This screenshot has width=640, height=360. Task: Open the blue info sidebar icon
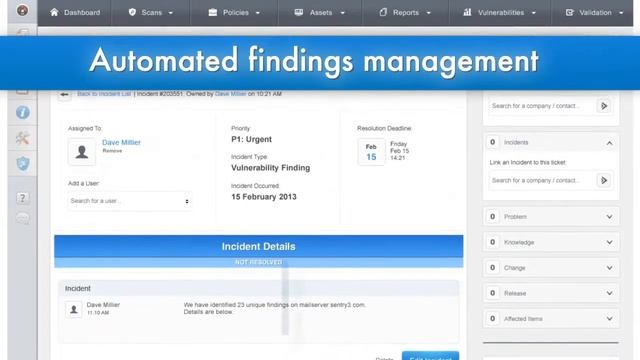click(x=23, y=112)
